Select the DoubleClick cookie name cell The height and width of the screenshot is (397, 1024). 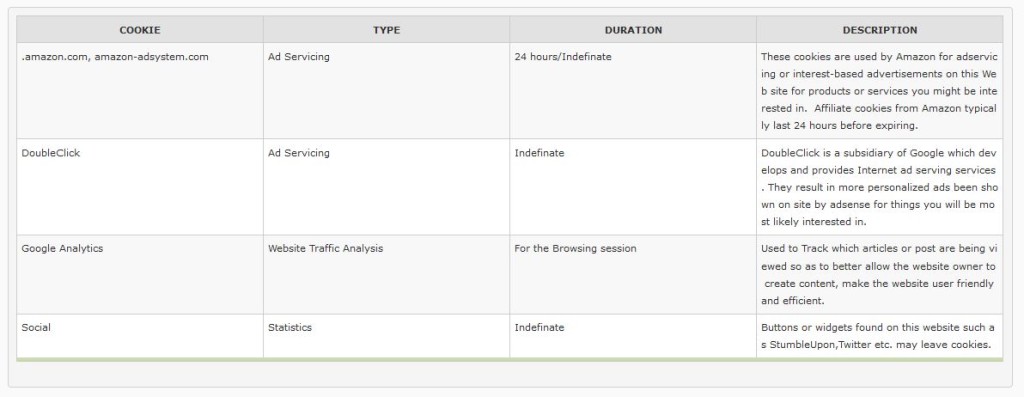(140, 187)
